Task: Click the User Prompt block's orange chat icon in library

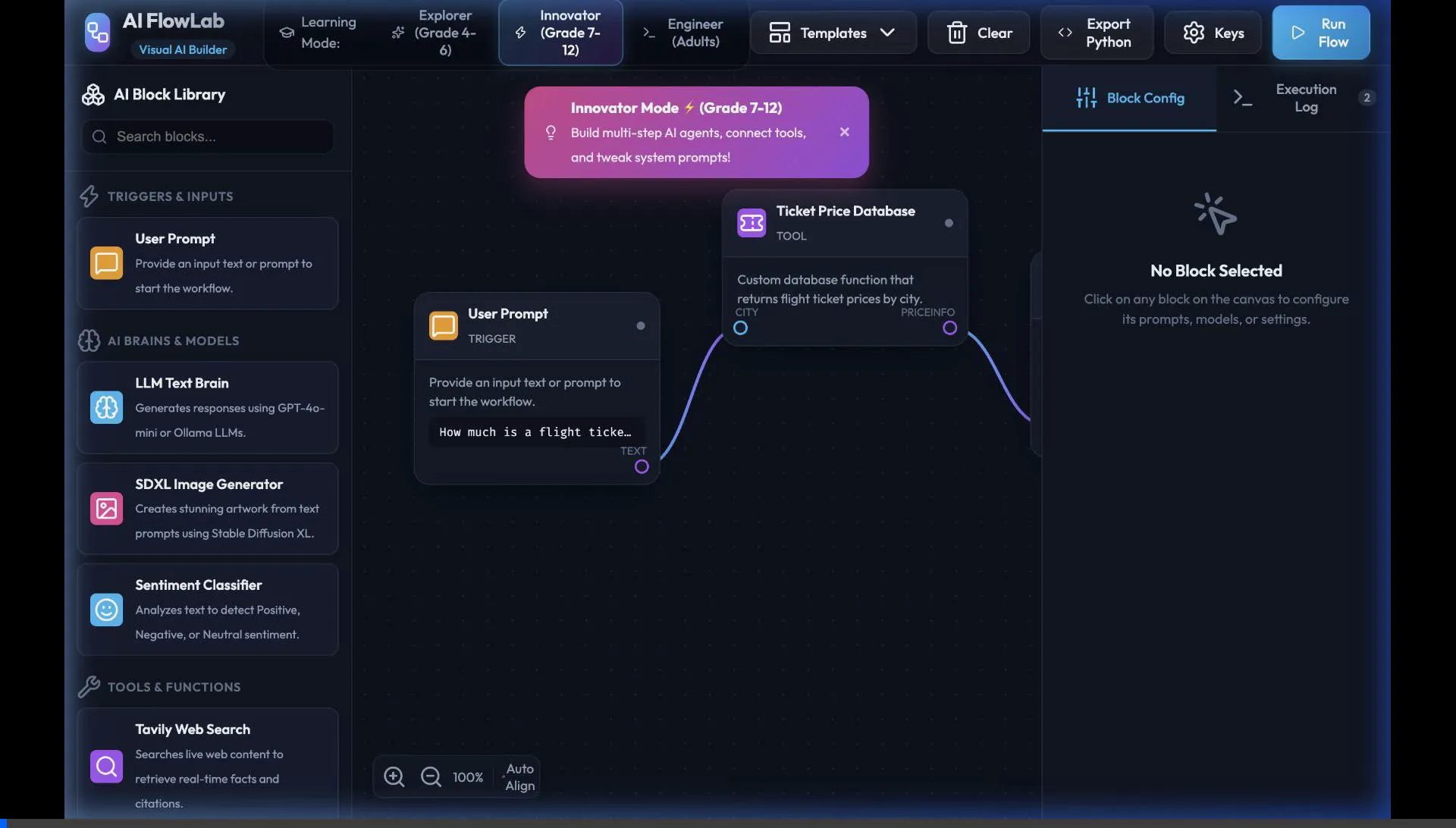Action: coord(106,263)
